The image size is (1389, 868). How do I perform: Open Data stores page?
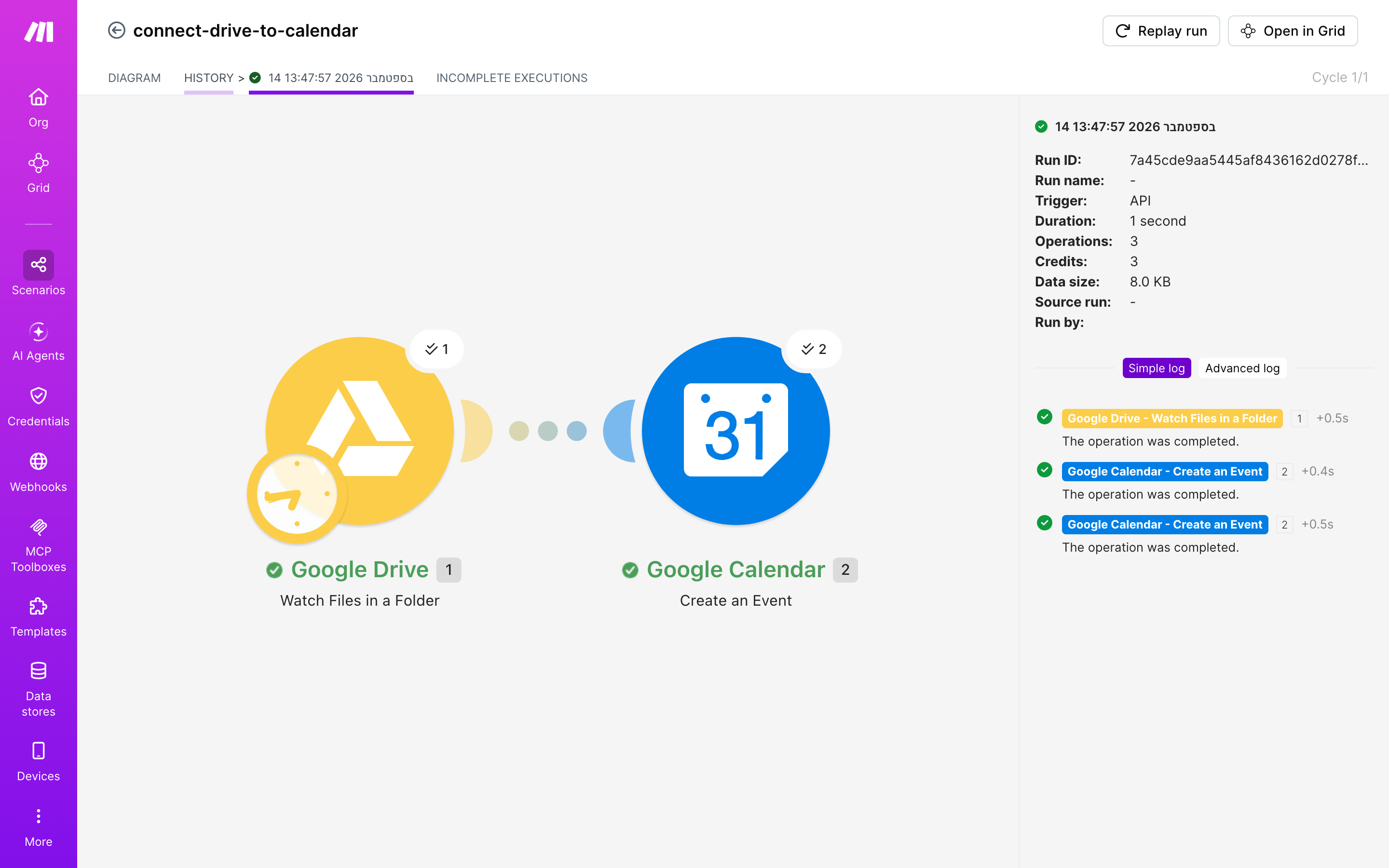click(x=39, y=690)
